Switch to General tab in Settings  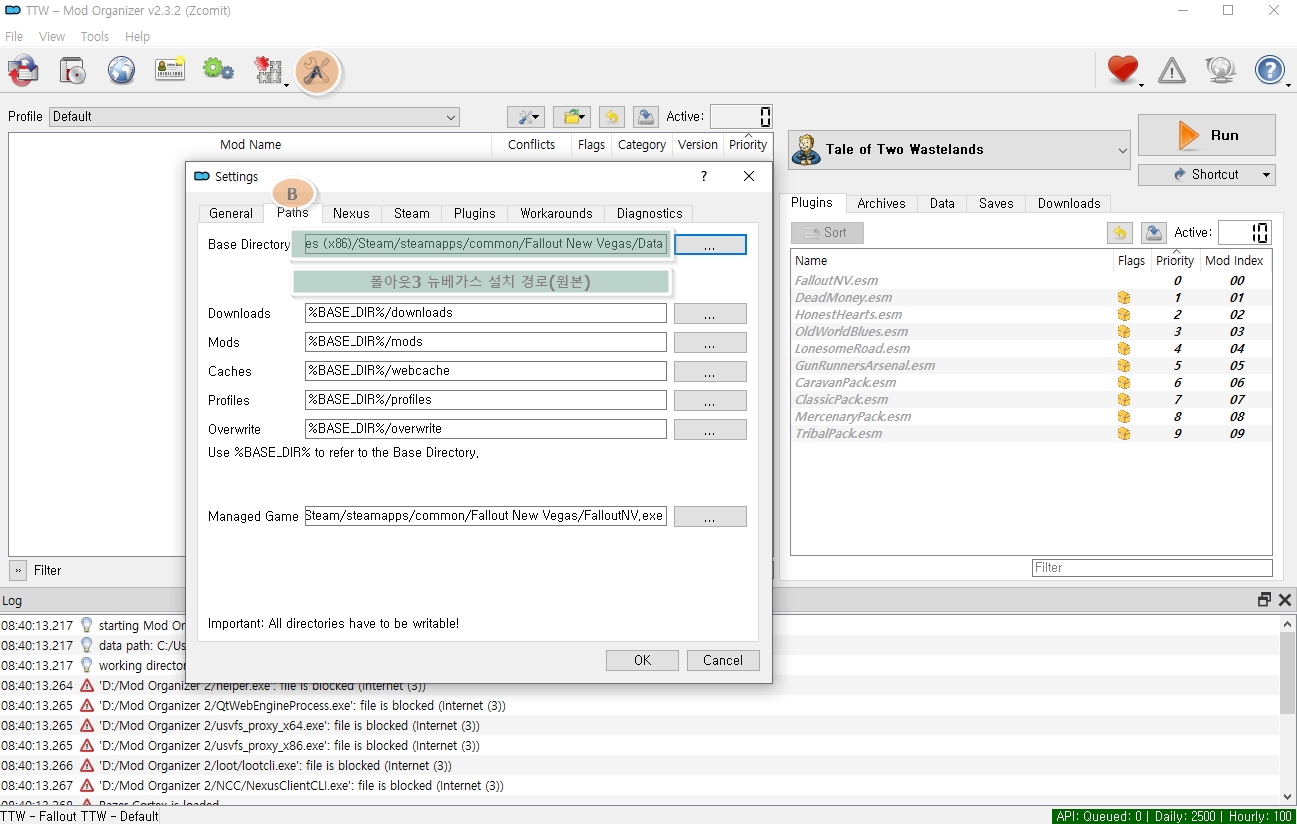pyautogui.click(x=231, y=213)
